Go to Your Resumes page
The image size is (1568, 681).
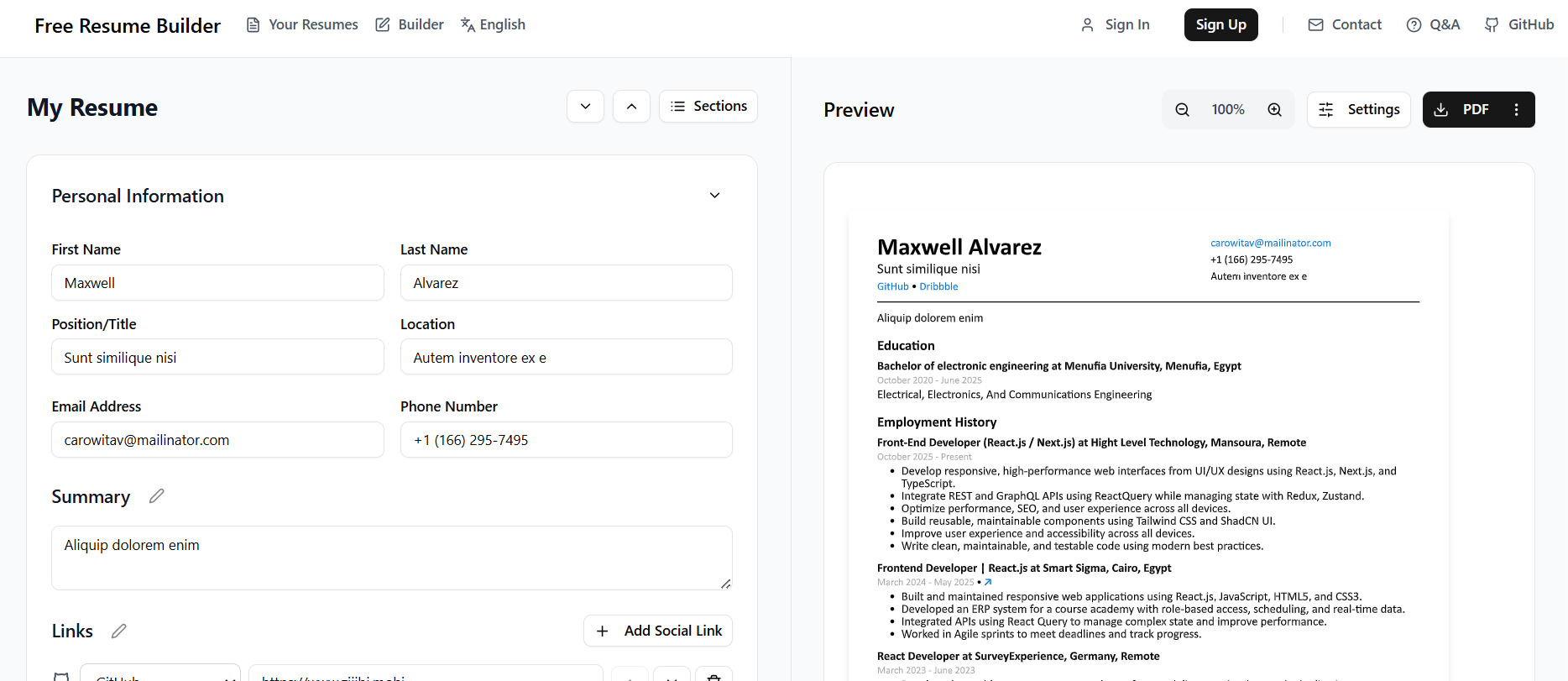(302, 25)
